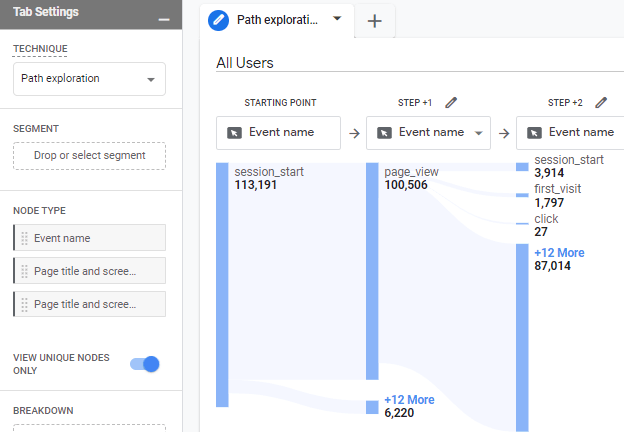Image resolution: width=624 pixels, height=432 pixels.
Task: Edit STEP +1 with pencil icon
Action: 451,102
